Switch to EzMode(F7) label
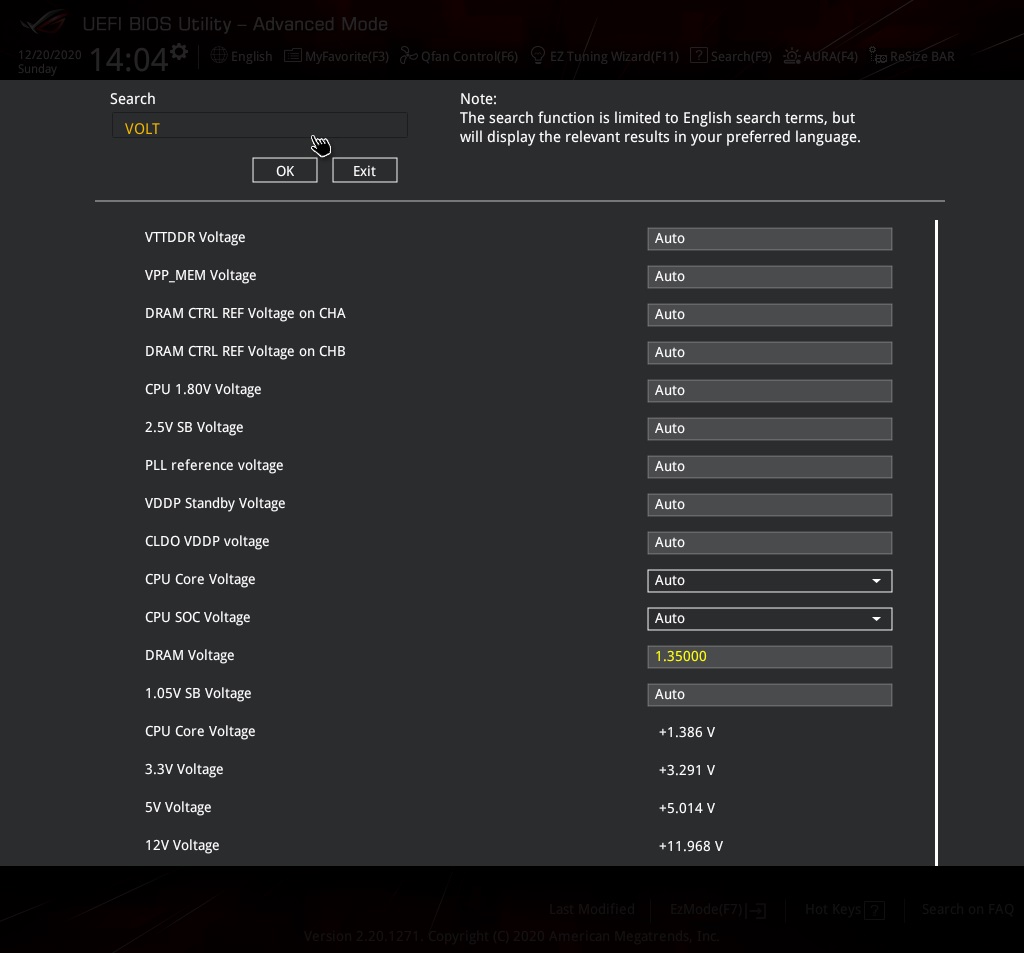This screenshot has width=1024, height=953. click(x=706, y=909)
